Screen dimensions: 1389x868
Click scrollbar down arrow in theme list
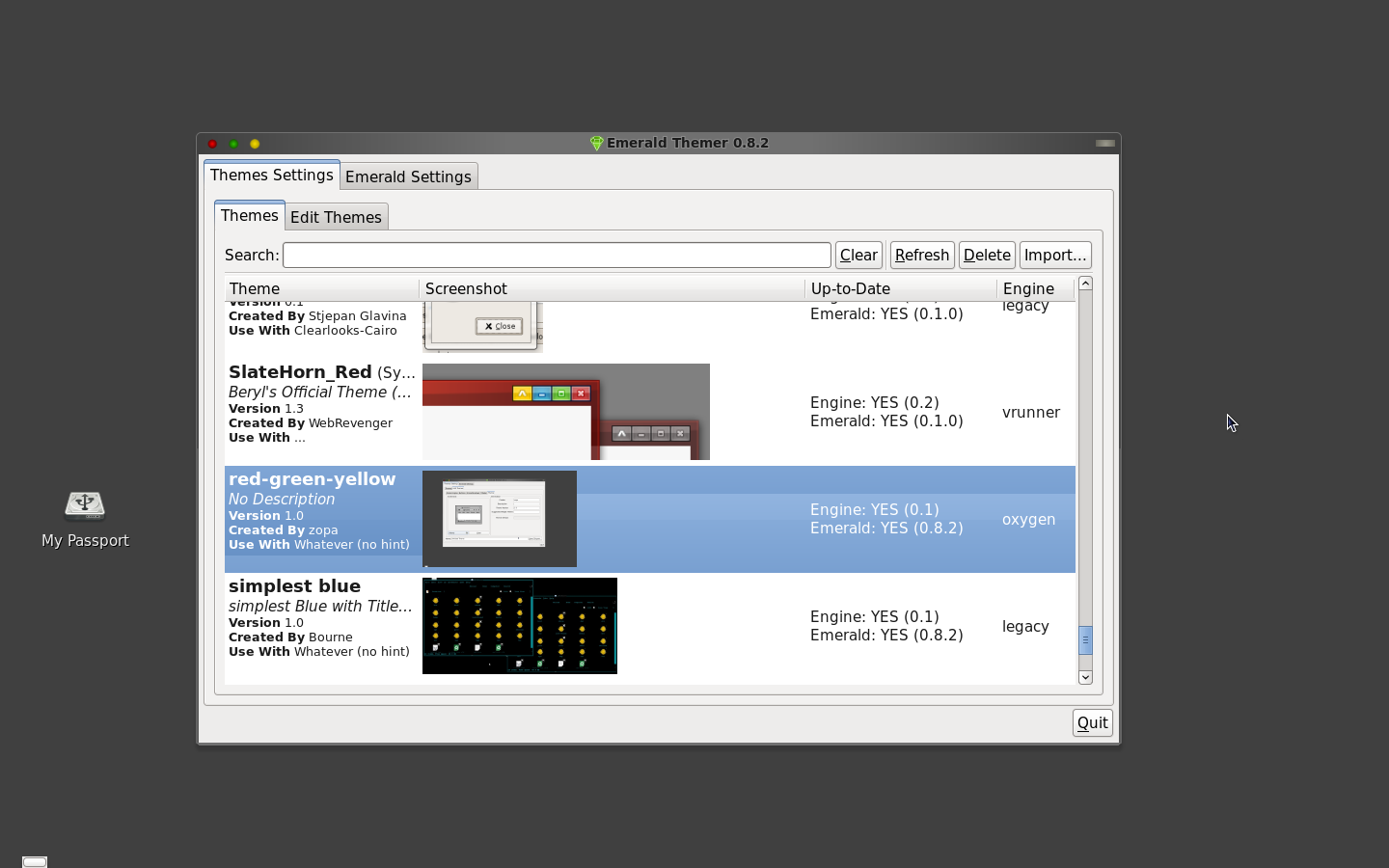pyautogui.click(x=1085, y=677)
